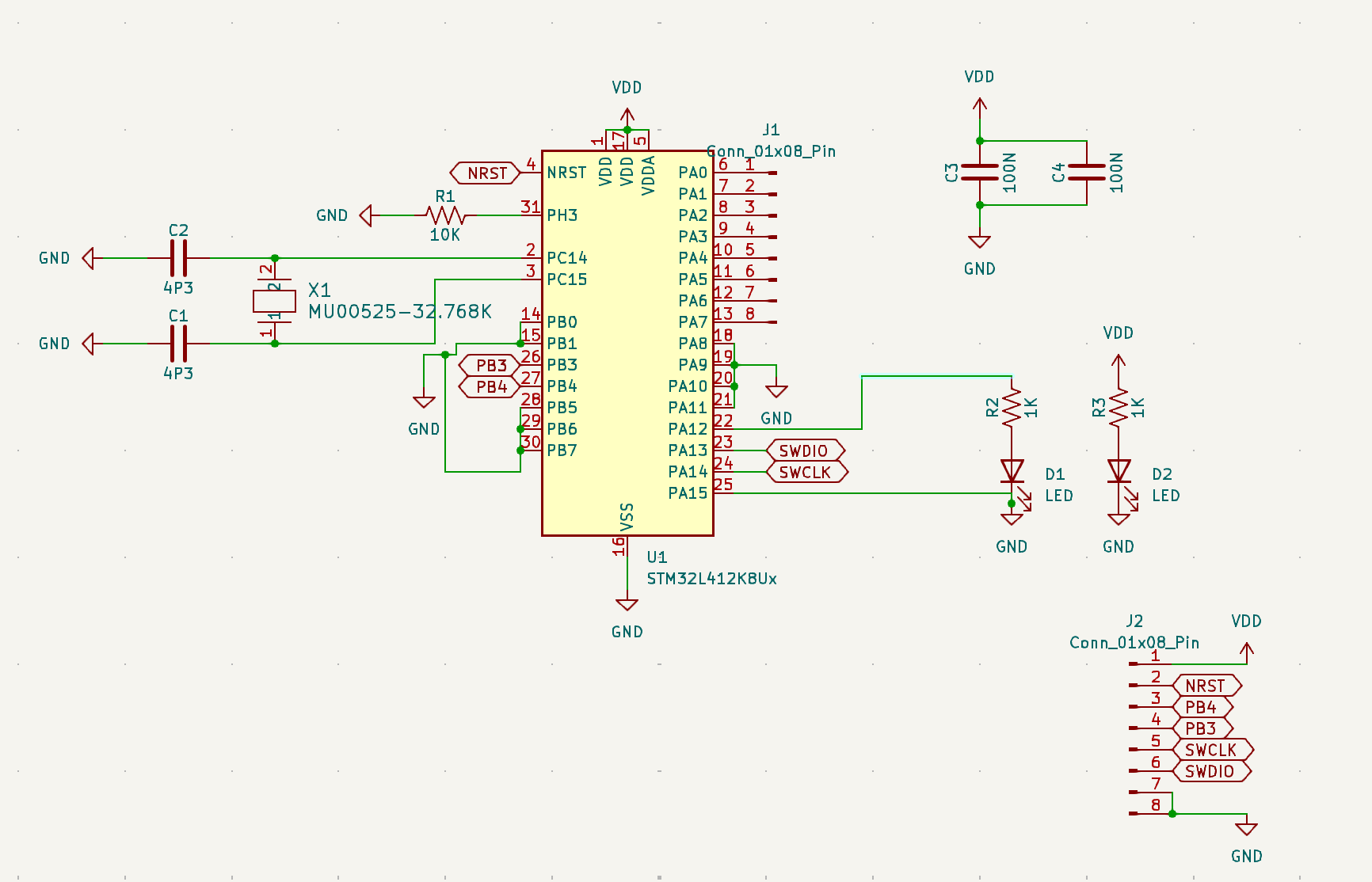Click the PB4 label on connector J2
This screenshot has width=1372, height=882.
[x=1203, y=705]
